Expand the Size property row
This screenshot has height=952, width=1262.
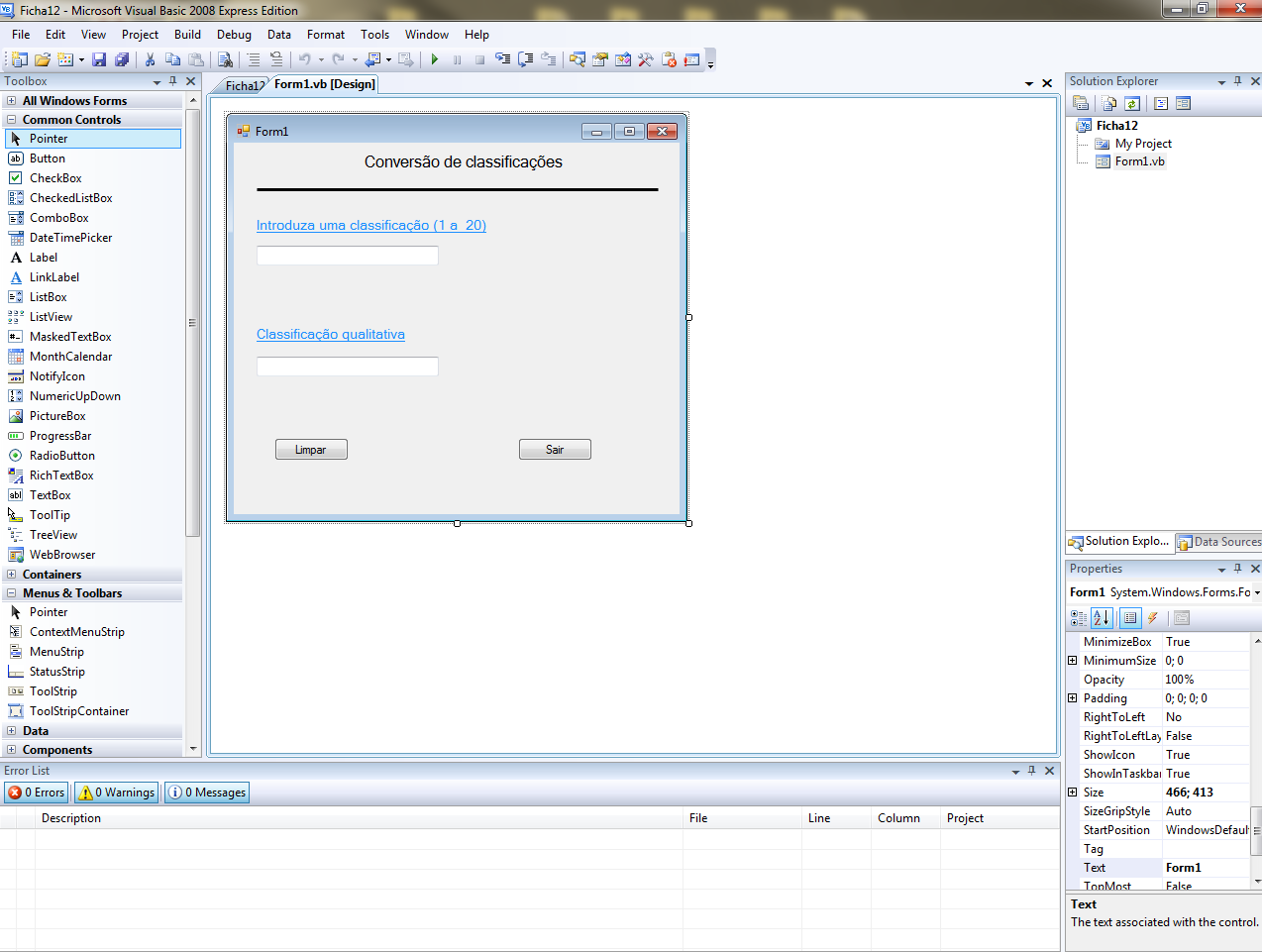(1072, 793)
